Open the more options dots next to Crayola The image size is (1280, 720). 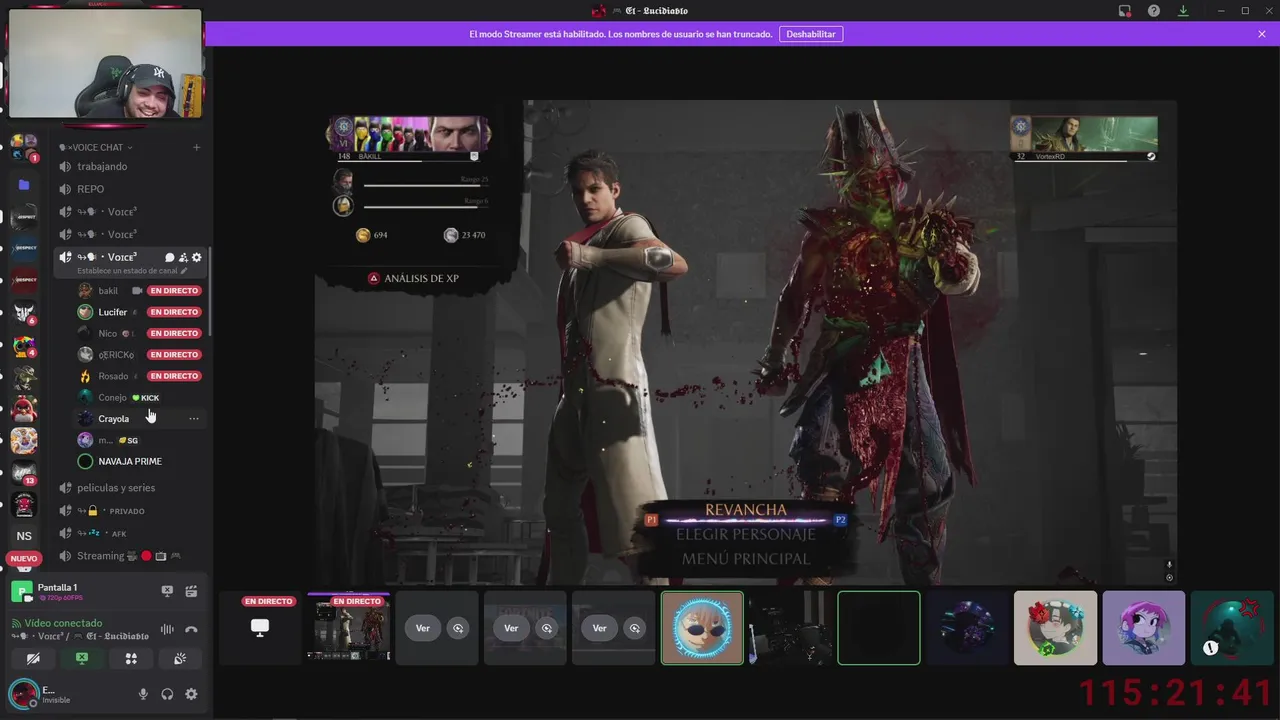click(x=194, y=419)
